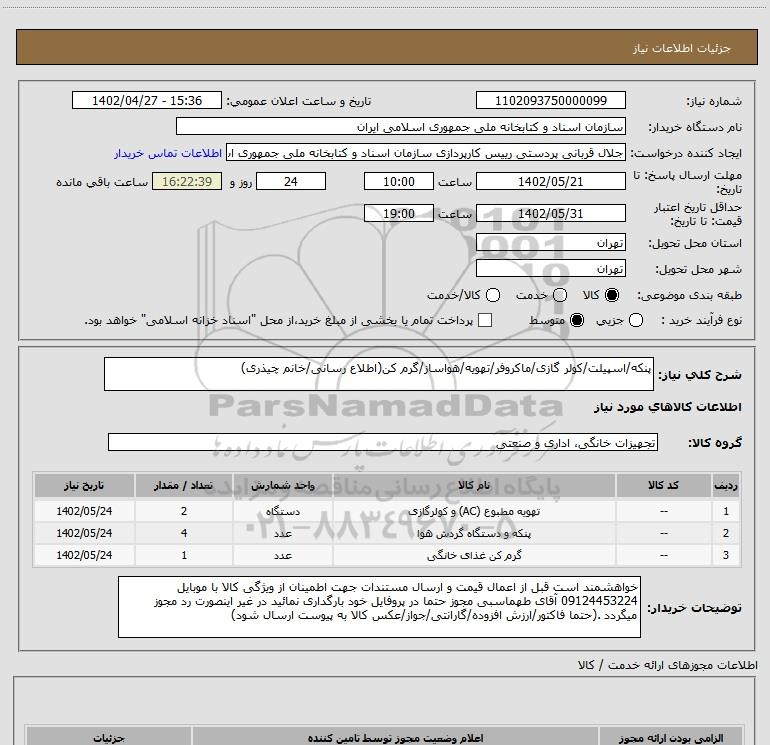
Task: Click the buyer organization name field
Action: [x=401, y=127]
